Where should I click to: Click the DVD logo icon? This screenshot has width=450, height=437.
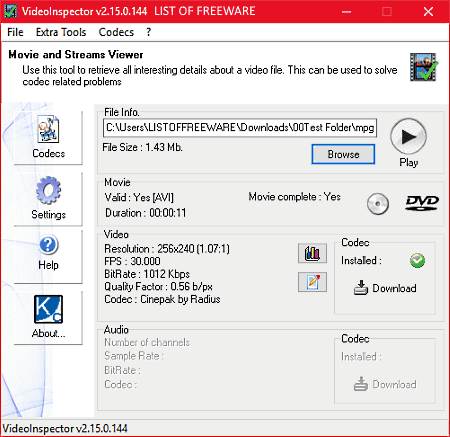pyautogui.click(x=422, y=203)
